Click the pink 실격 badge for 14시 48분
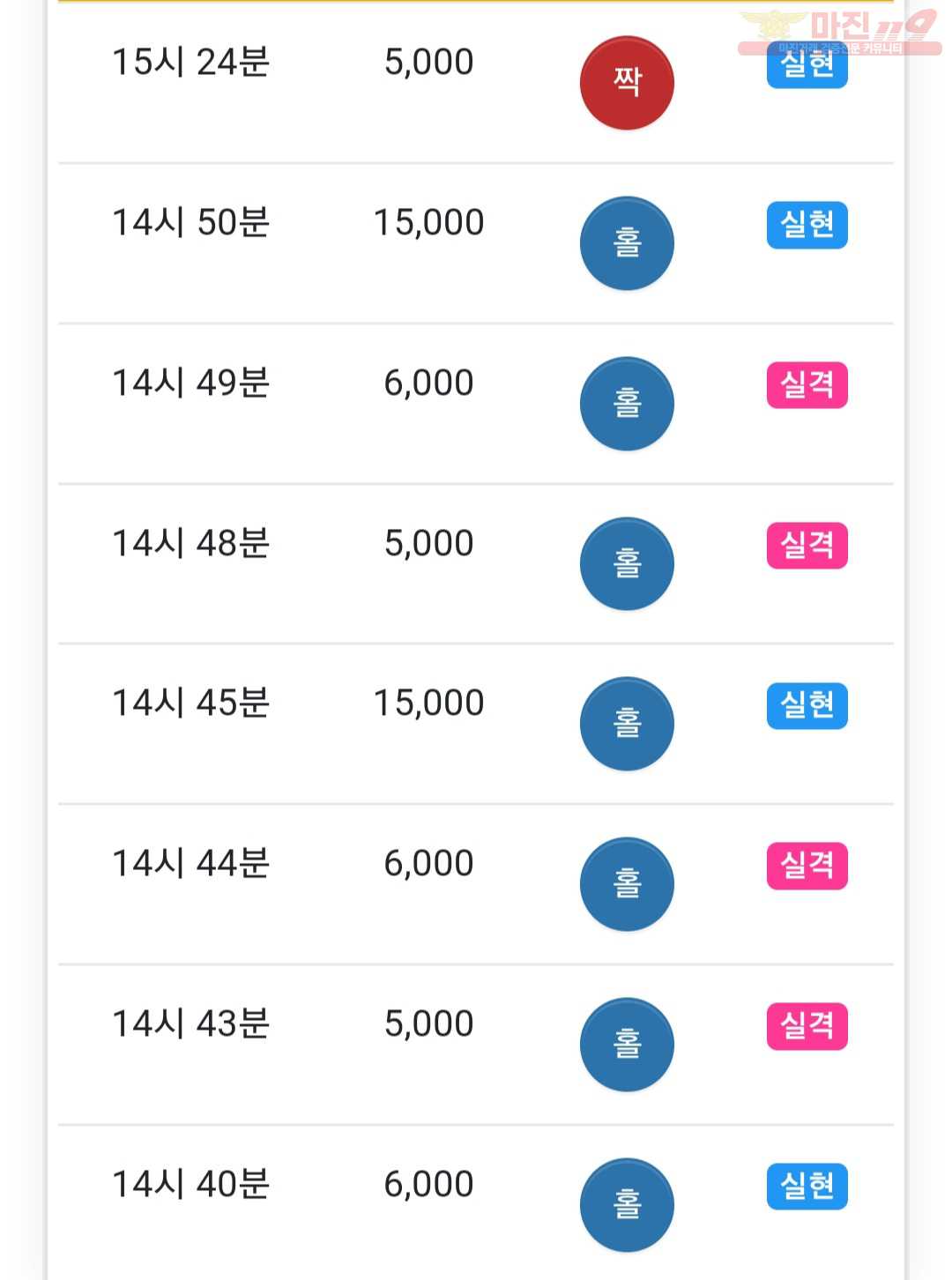This screenshot has width=952, height=1280. point(807,546)
